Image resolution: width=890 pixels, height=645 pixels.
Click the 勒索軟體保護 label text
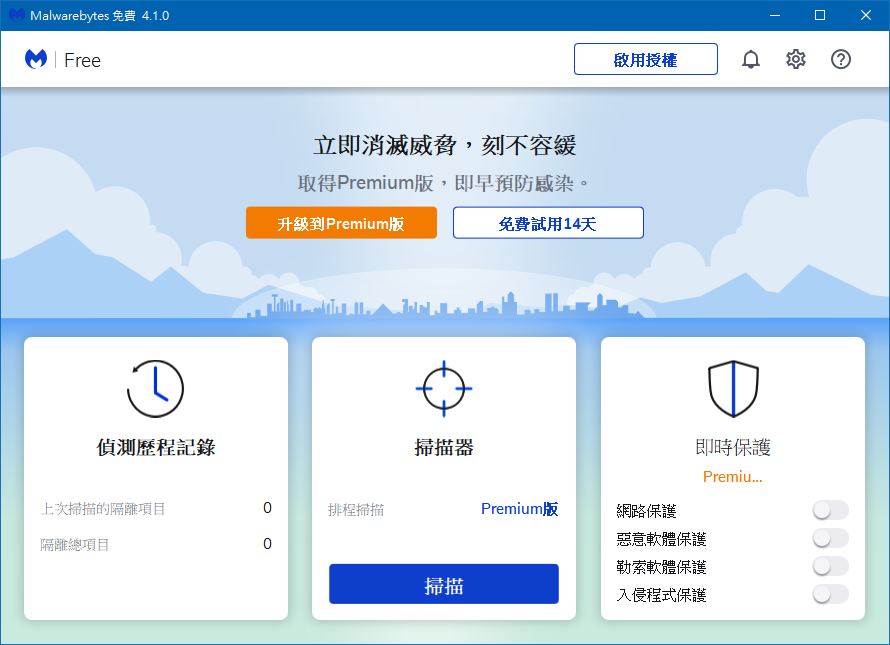[661, 567]
